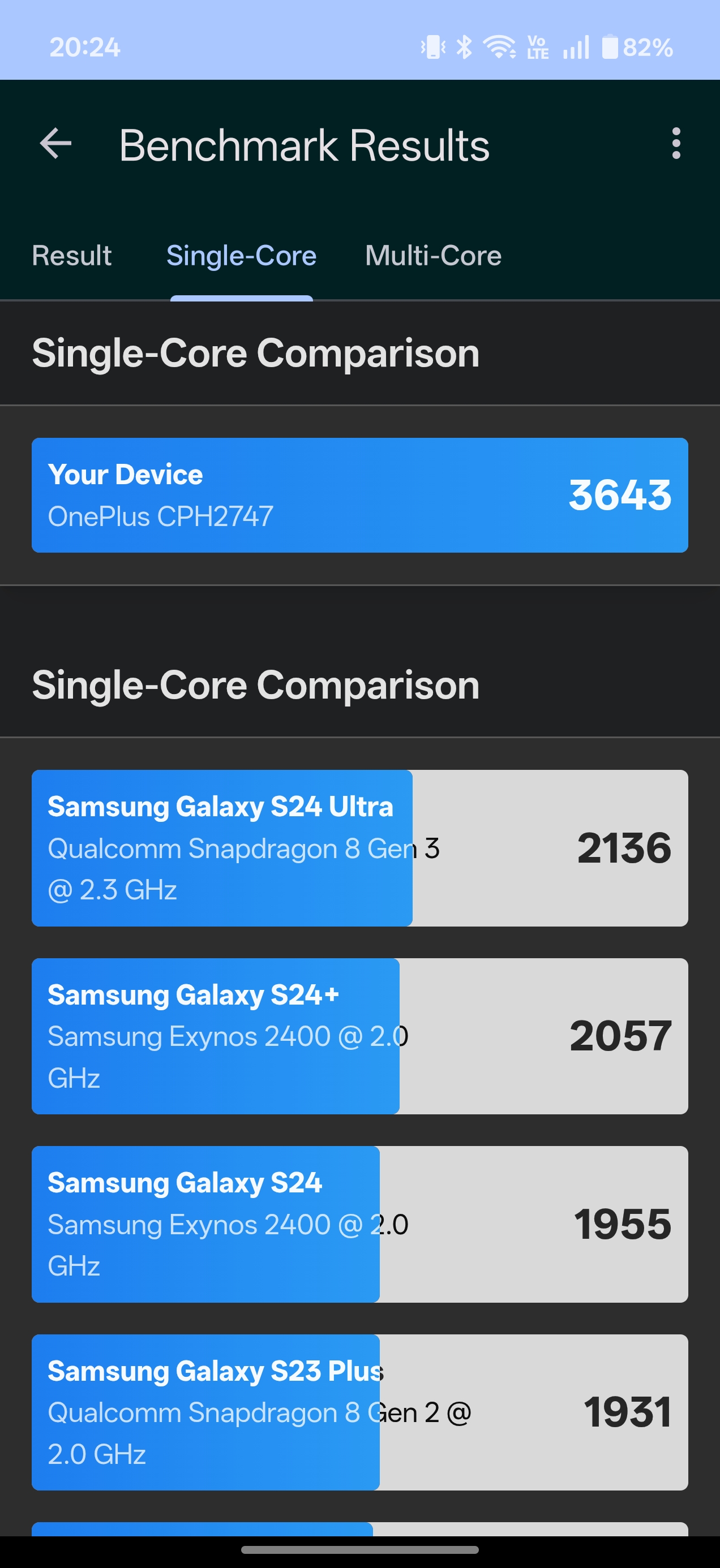Tap the Samsung Galaxy S24 score bar
The width and height of the screenshot is (720, 1568).
point(359,1224)
